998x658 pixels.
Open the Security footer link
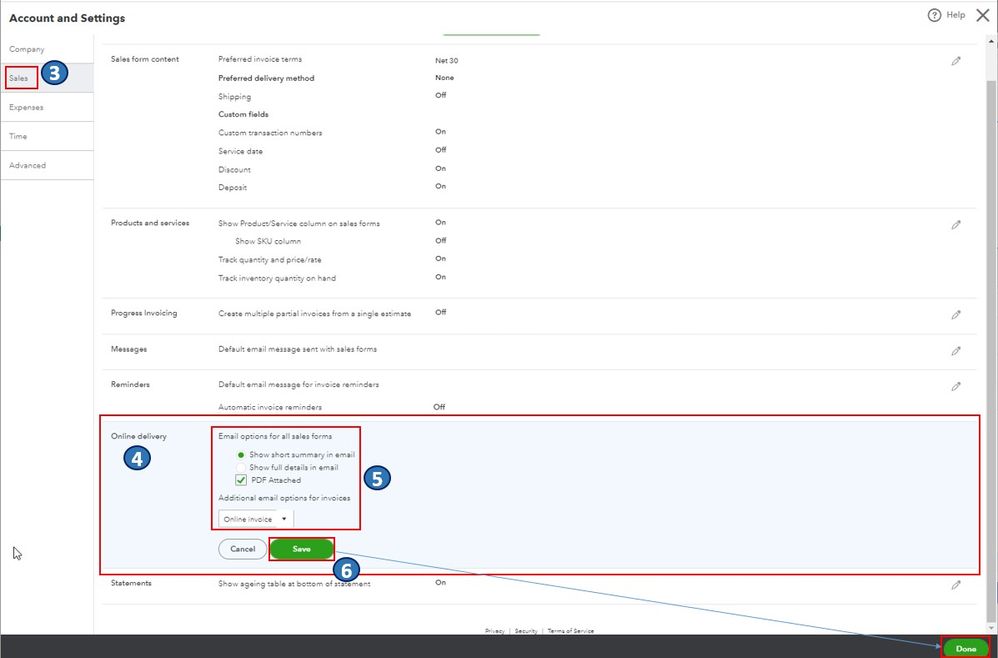526,631
